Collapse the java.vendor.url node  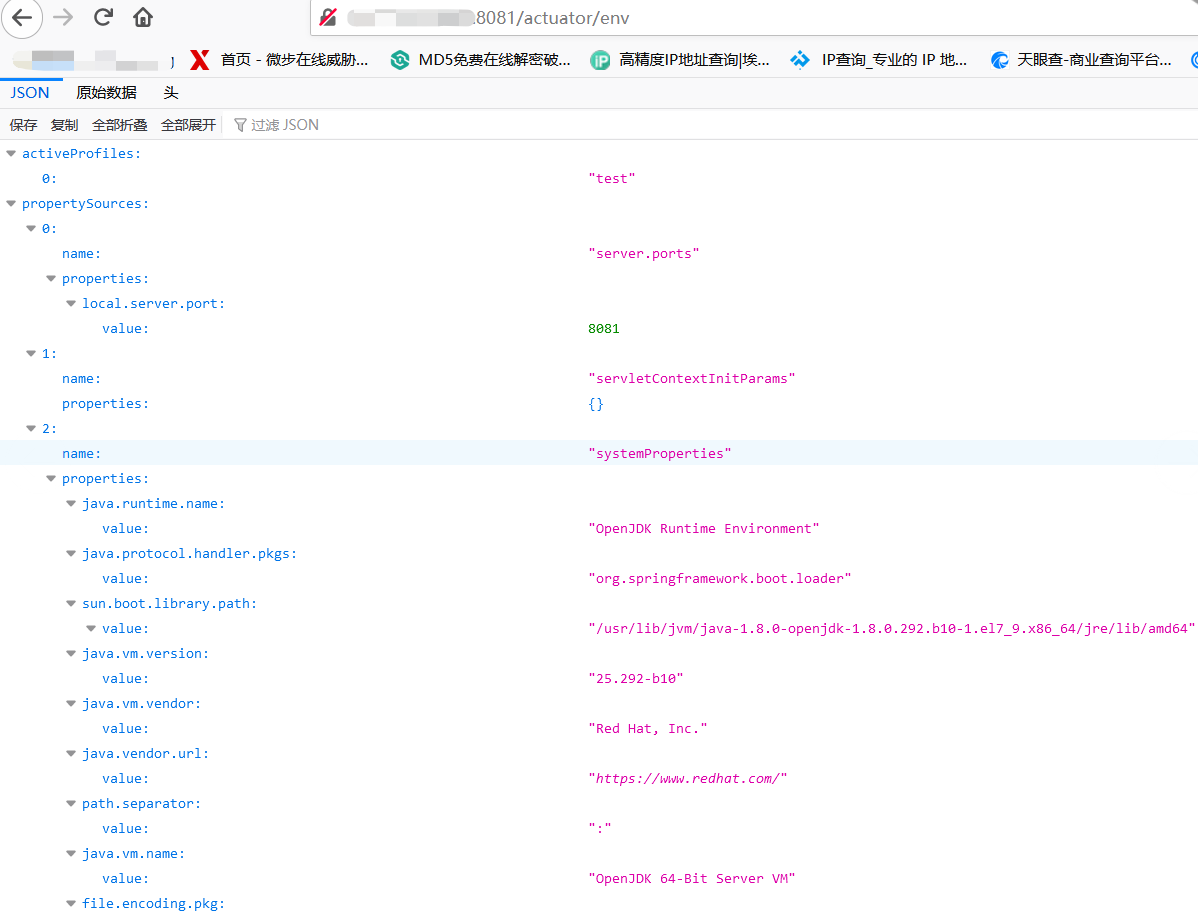(x=71, y=753)
